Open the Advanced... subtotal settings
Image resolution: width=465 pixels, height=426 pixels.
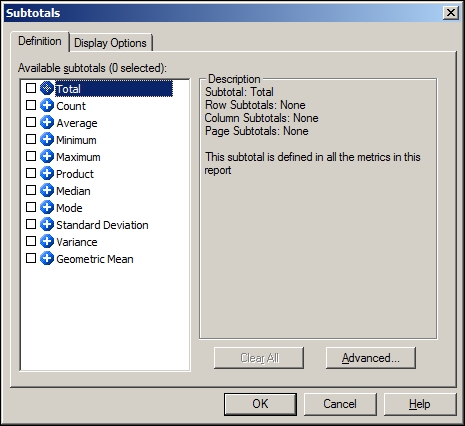tap(371, 358)
